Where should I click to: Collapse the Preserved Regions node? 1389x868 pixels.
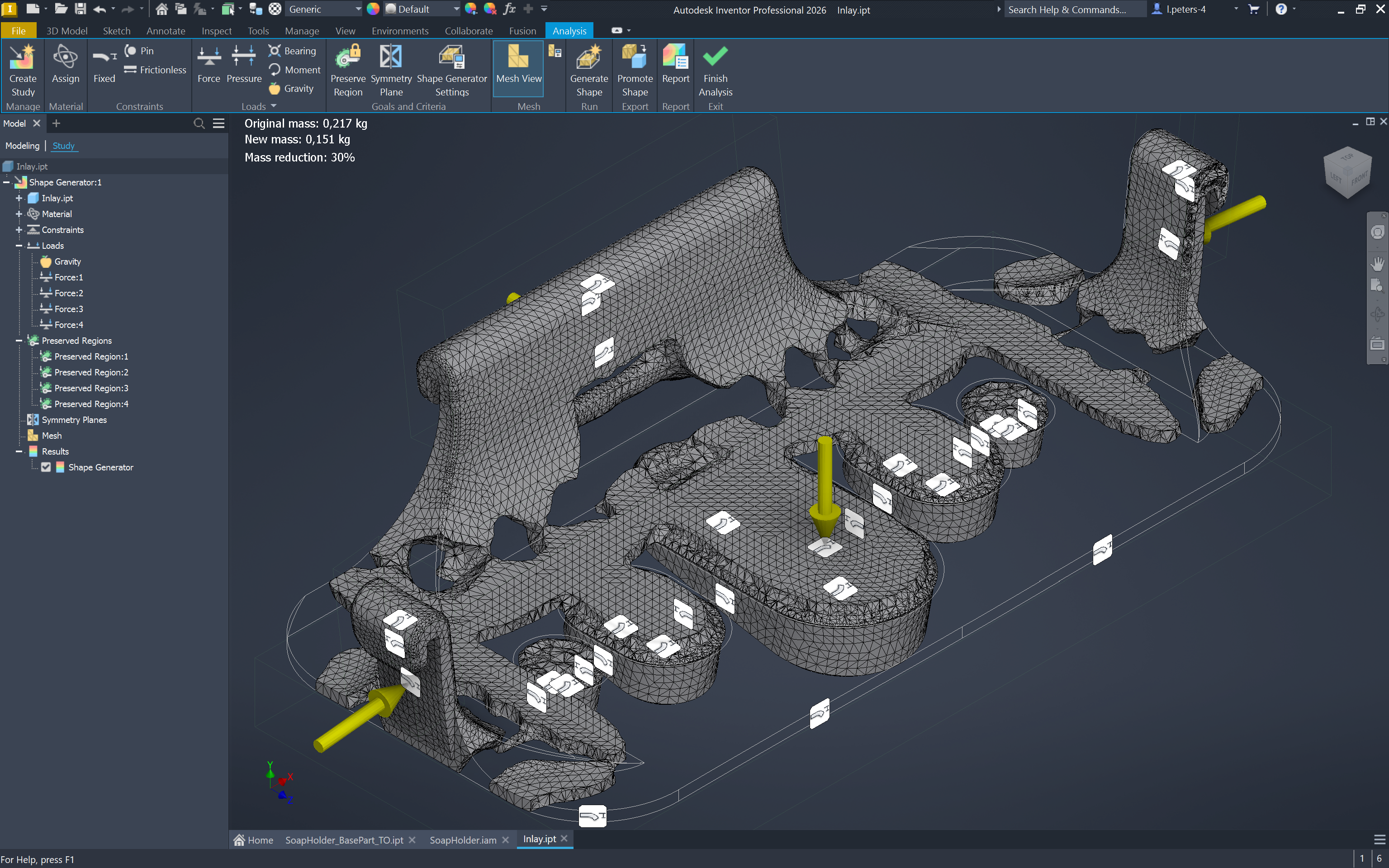pyautogui.click(x=19, y=341)
